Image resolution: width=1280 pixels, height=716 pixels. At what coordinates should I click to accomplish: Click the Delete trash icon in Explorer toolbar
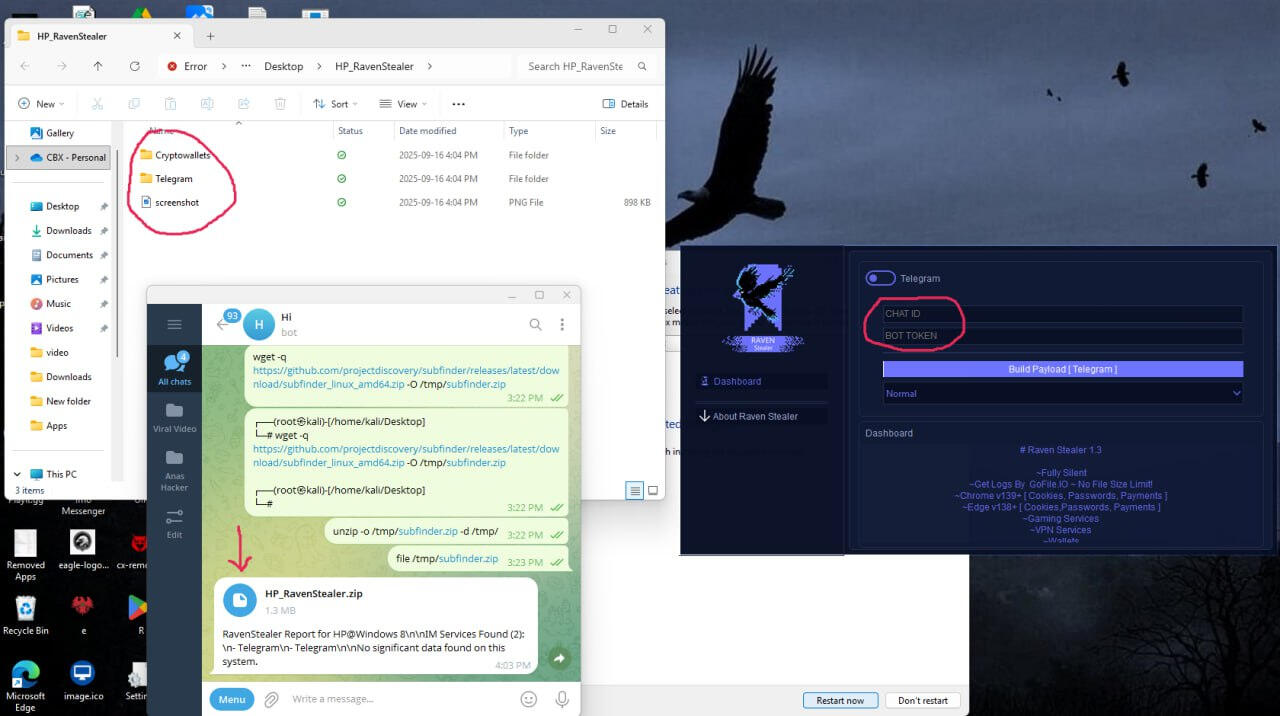tap(280, 104)
